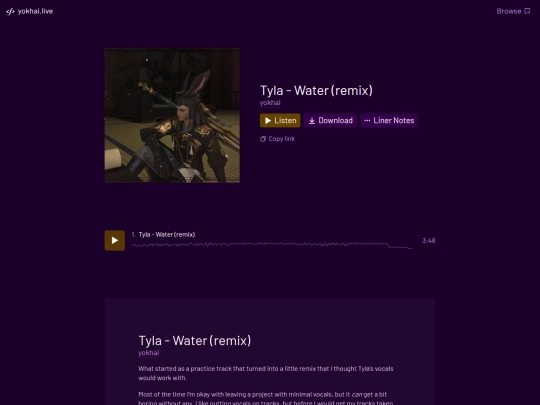Start playback with the Listen button
The width and height of the screenshot is (540, 405).
(x=280, y=121)
